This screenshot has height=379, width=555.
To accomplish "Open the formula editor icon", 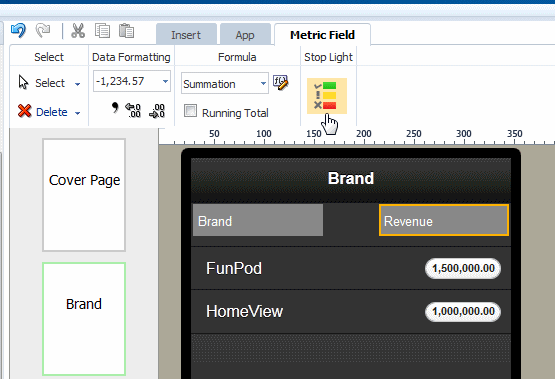I will [x=281, y=83].
